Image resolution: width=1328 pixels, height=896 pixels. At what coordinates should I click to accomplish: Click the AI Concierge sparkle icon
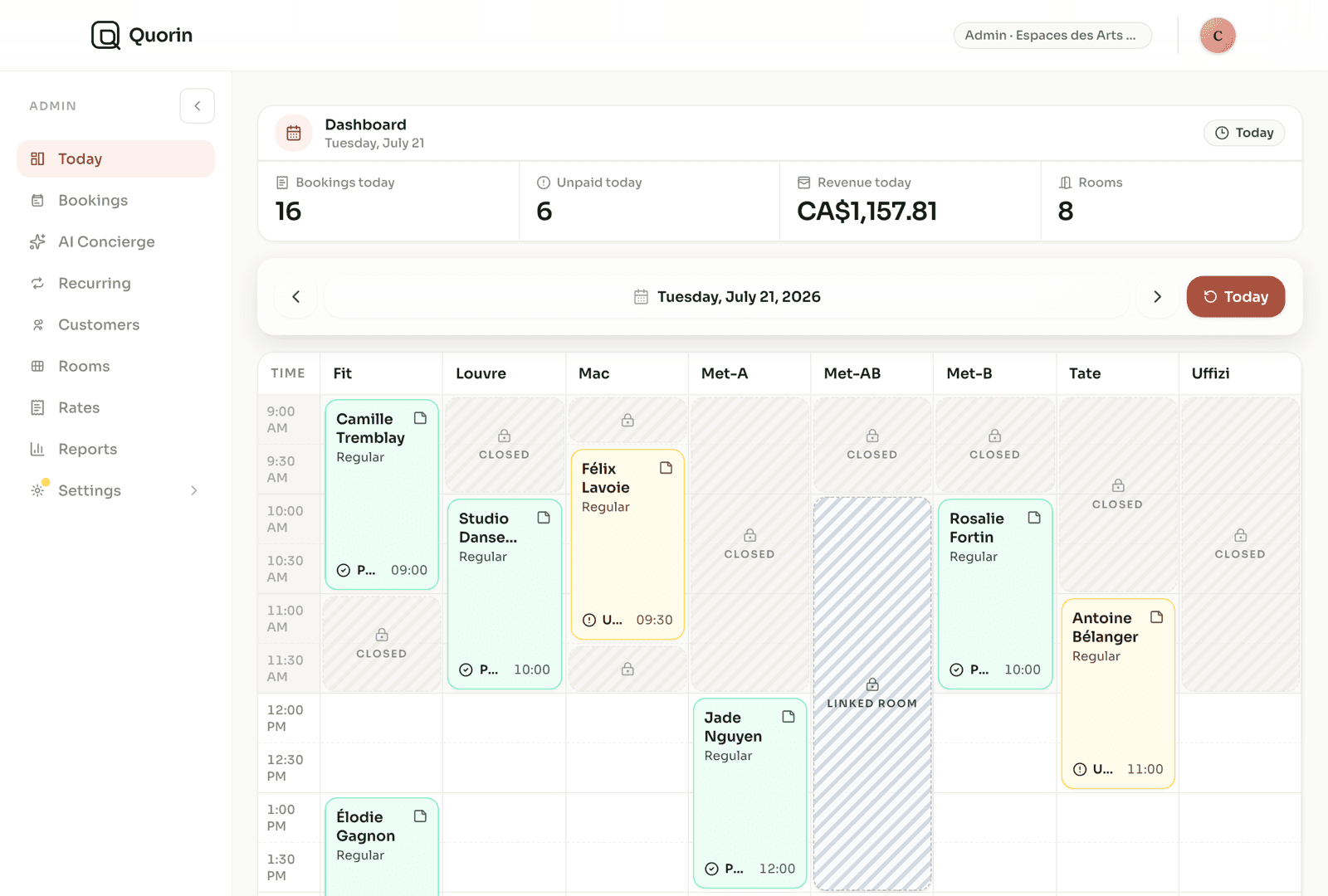[x=37, y=241]
